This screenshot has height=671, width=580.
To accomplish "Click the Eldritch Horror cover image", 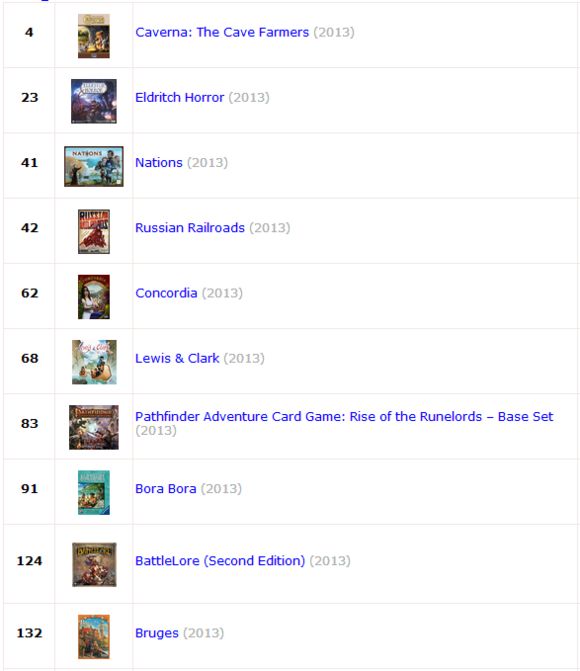I will pos(94,101).
